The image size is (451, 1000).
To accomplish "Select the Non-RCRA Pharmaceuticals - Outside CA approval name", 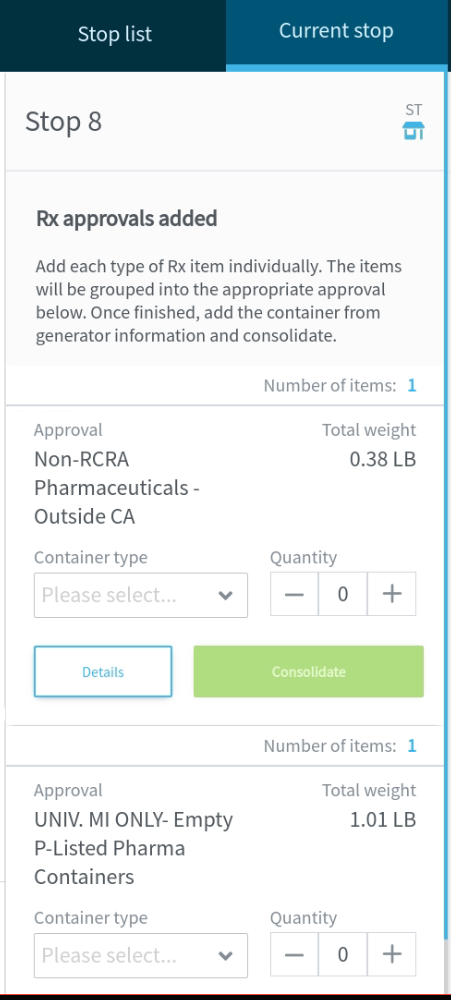I will (x=117, y=488).
